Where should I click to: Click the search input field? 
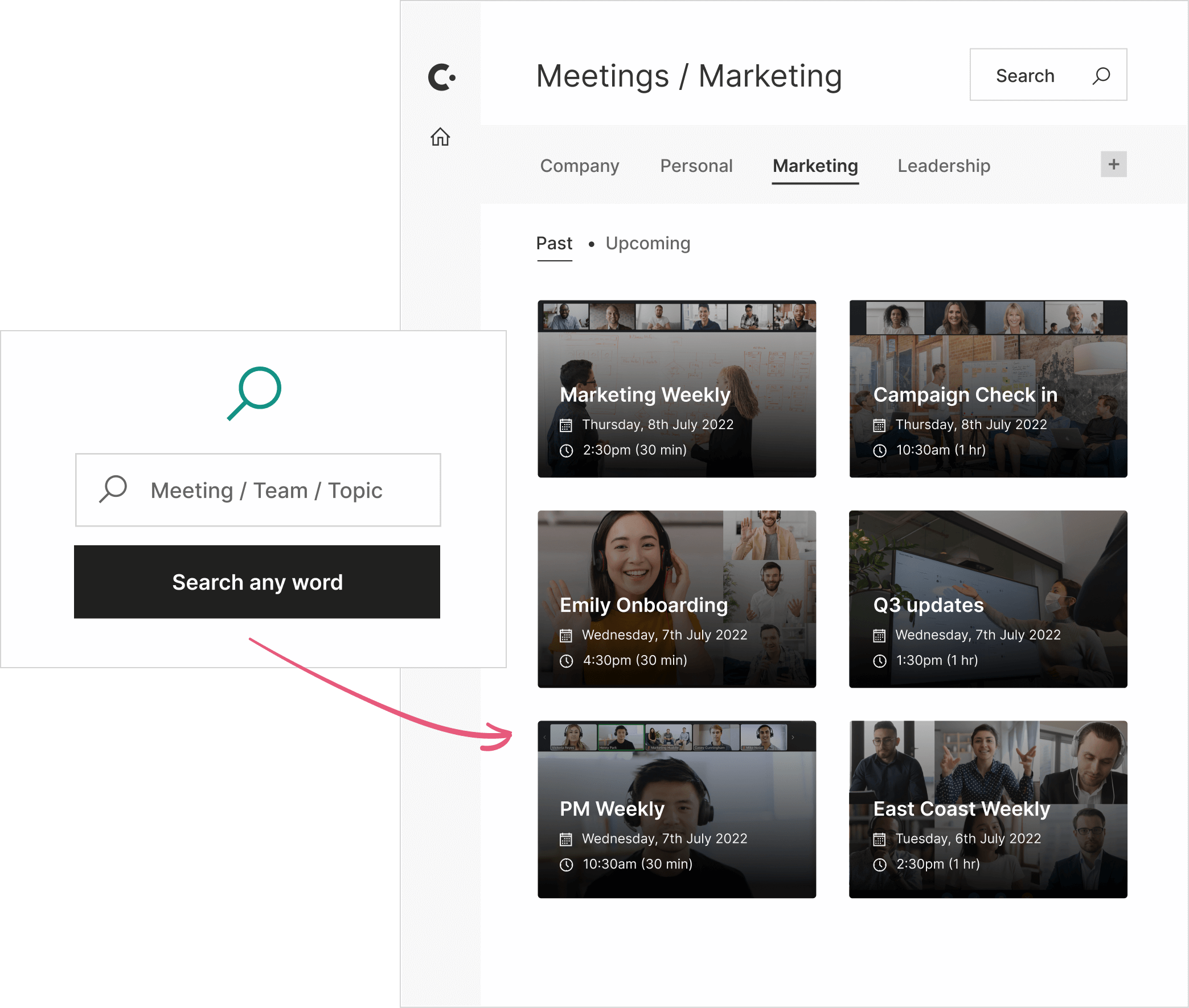point(257,489)
